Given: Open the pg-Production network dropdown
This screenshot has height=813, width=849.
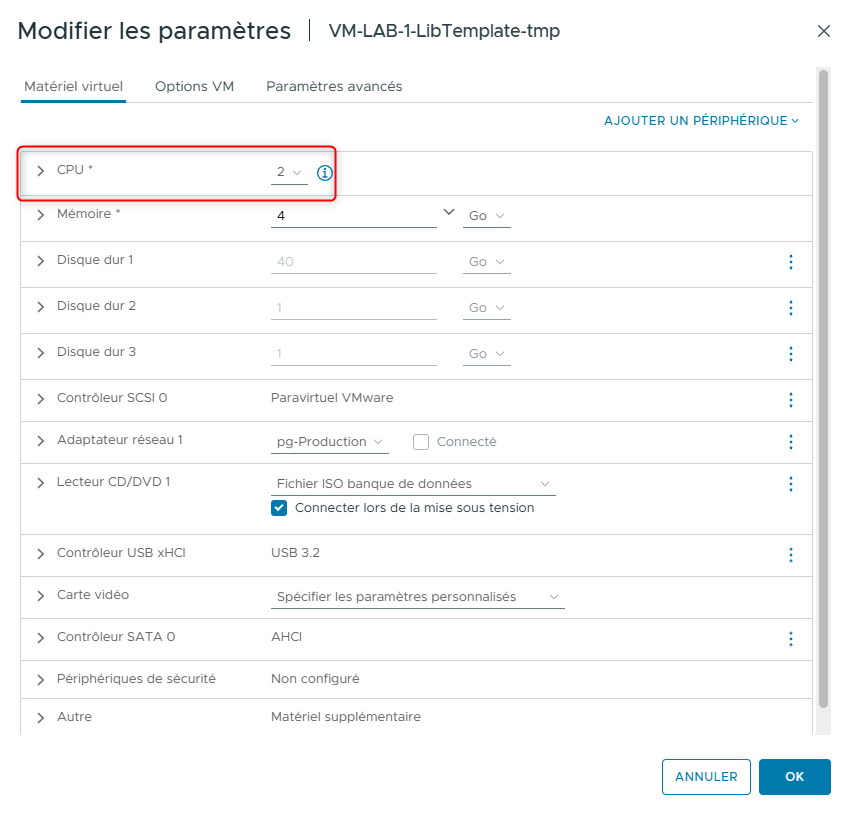Looking at the screenshot, I should pos(330,442).
